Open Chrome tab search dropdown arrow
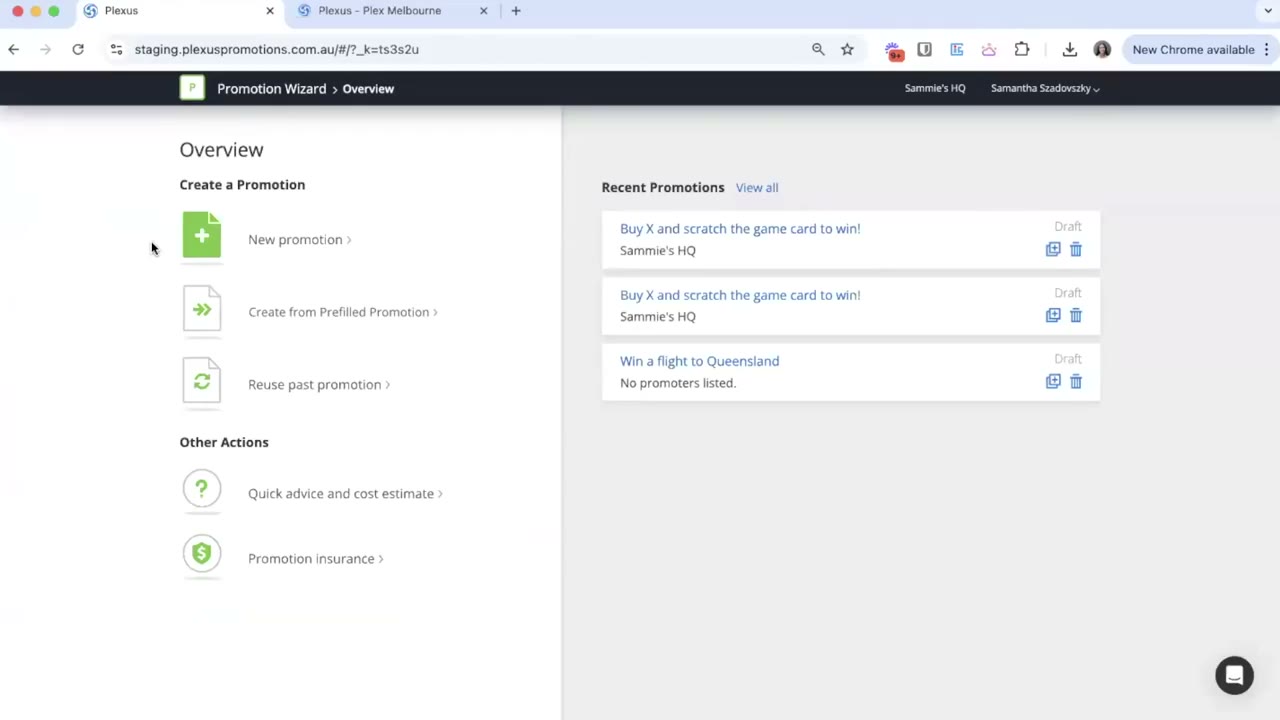Screen dimensions: 1280x720 point(1268,11)
